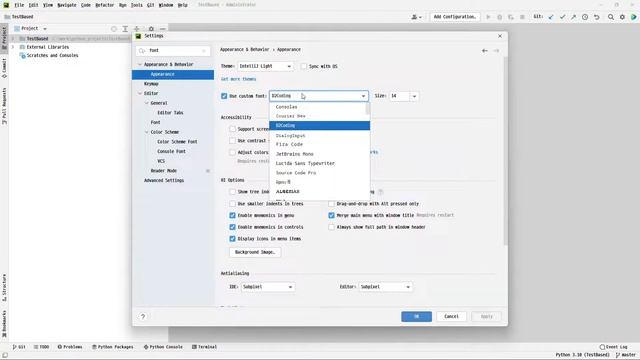Toggle Use custom font checkbox

click(224, 96)
